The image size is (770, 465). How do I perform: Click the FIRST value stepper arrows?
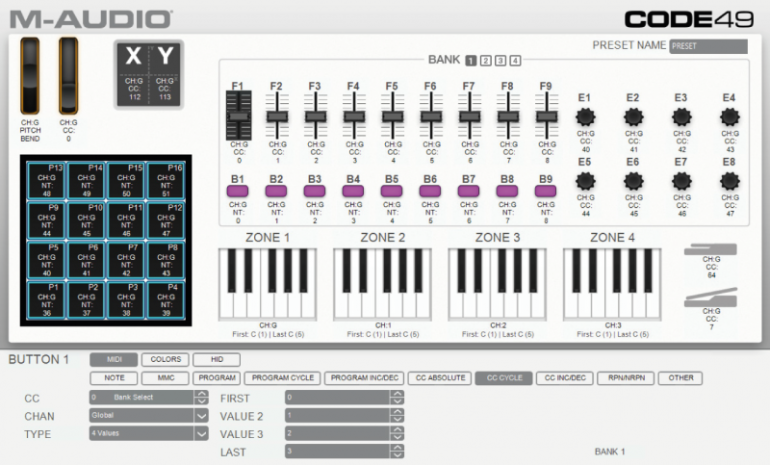coord(397,397)
